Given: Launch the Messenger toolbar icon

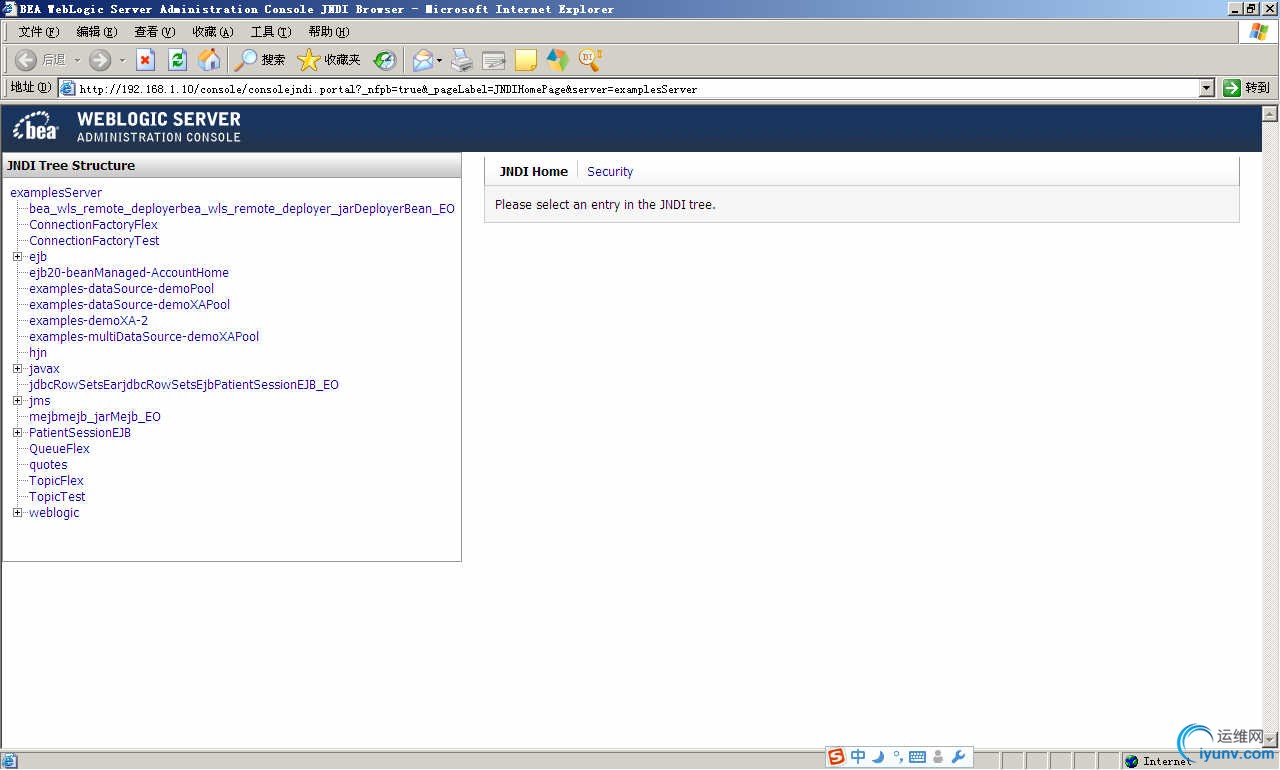Looking at the screenshot, I should tap(558, 60).
